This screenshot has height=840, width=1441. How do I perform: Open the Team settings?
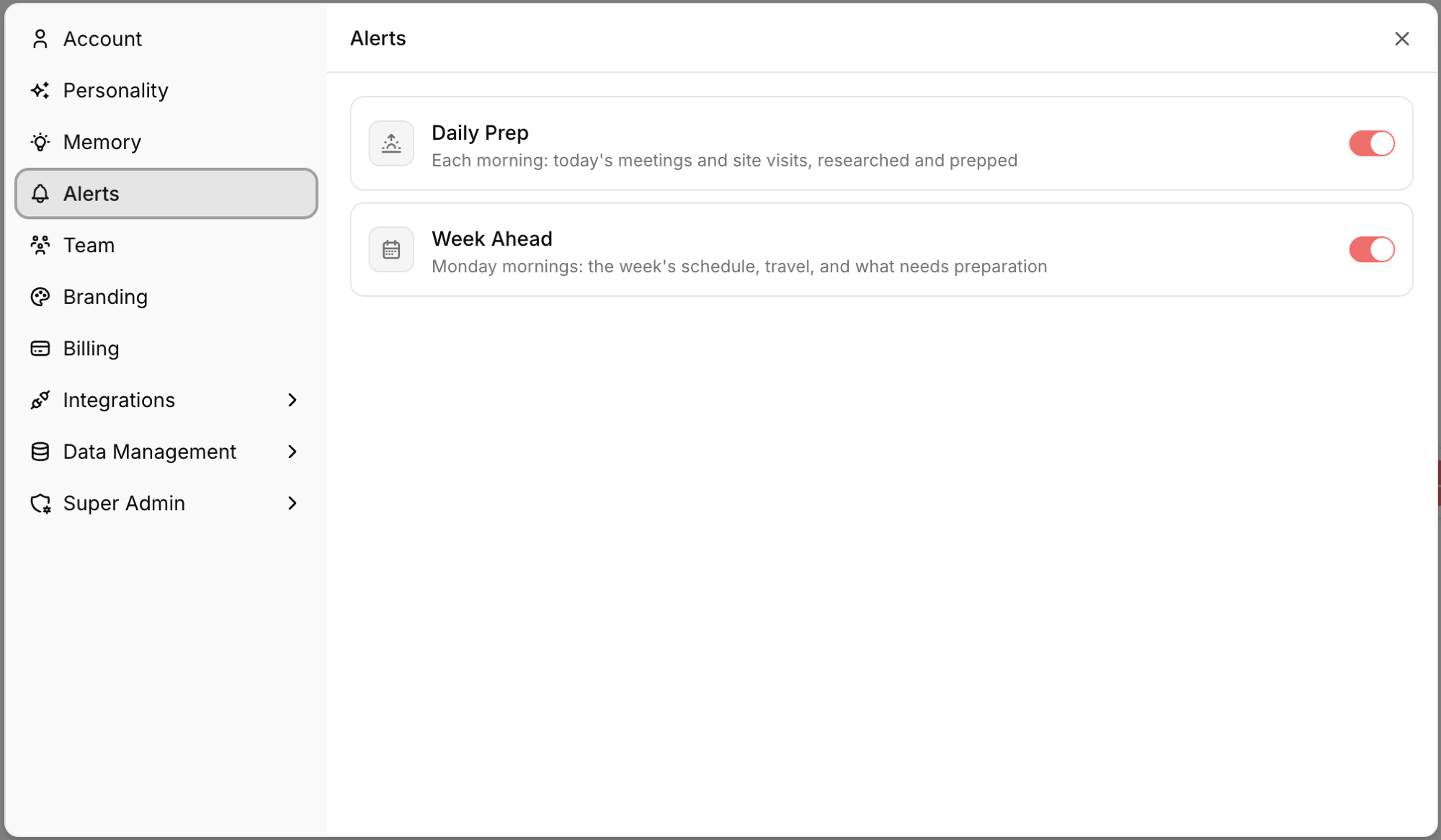[166, 245]
